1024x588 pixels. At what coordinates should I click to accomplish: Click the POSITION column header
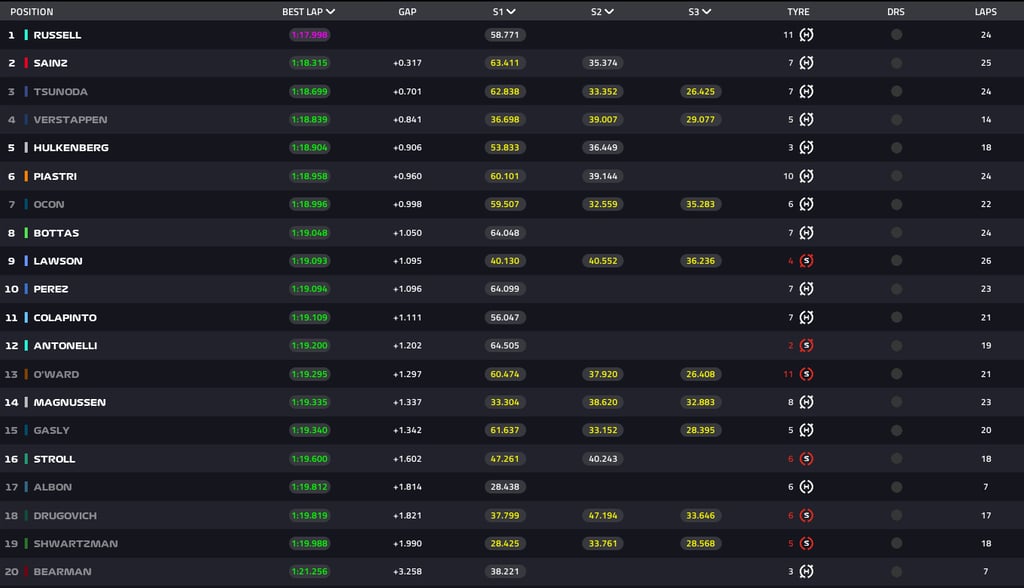coord(32,12)
